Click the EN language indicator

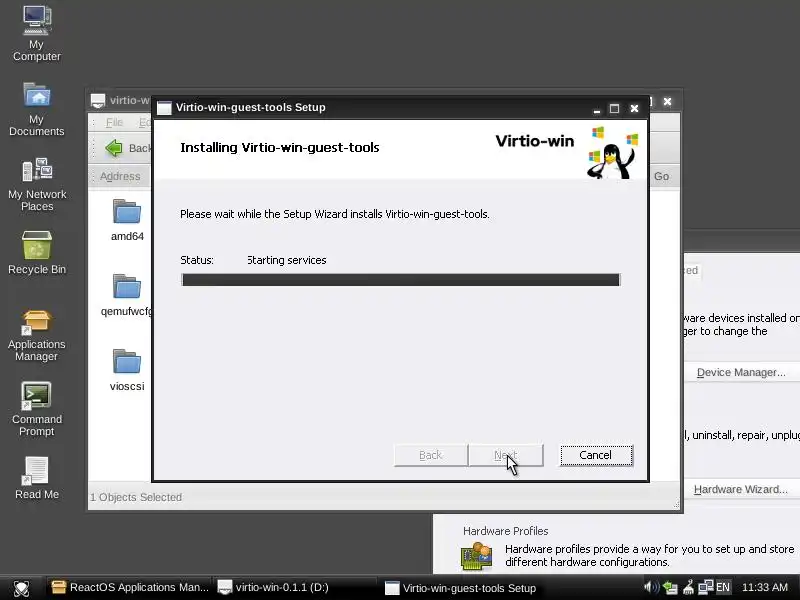click(722, 587)
